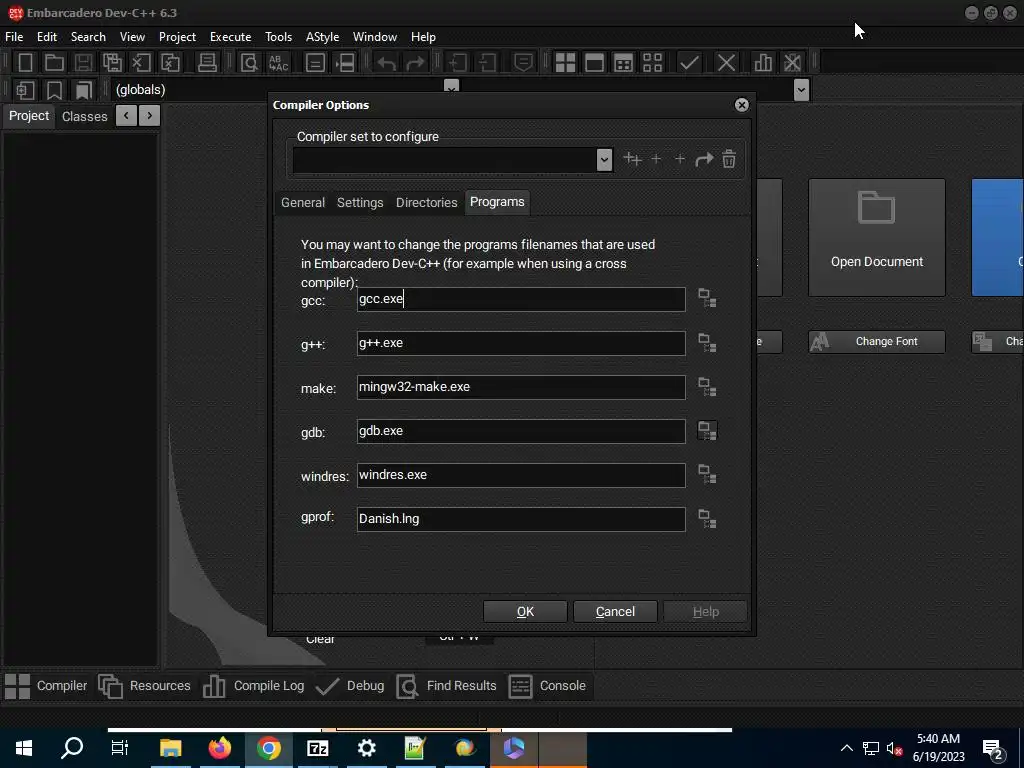
Task: Click browse icon next to make field
Action: 707,387
